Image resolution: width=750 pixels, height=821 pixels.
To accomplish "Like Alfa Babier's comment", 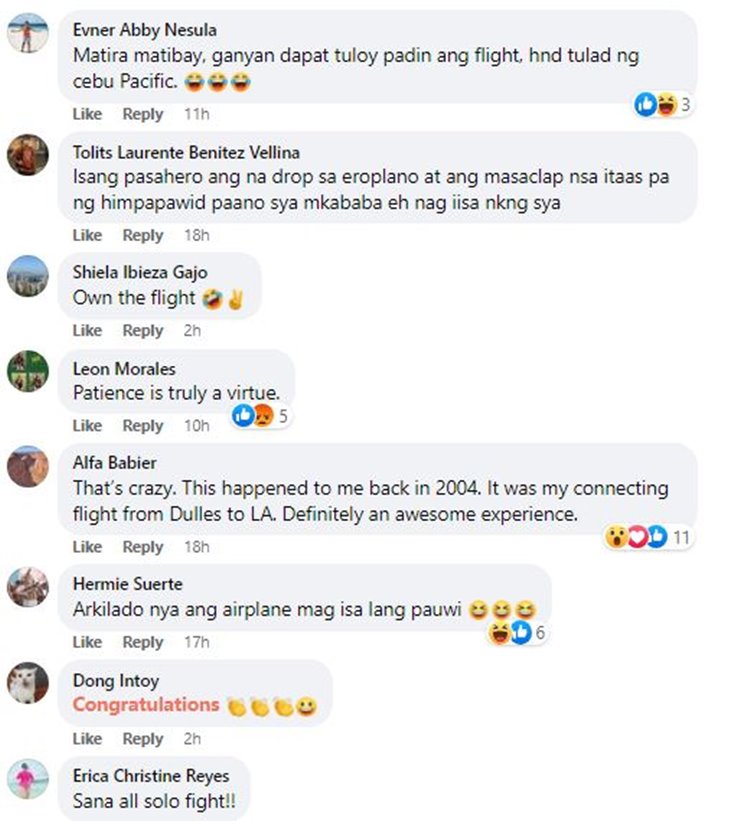I will tap(87, 547).
